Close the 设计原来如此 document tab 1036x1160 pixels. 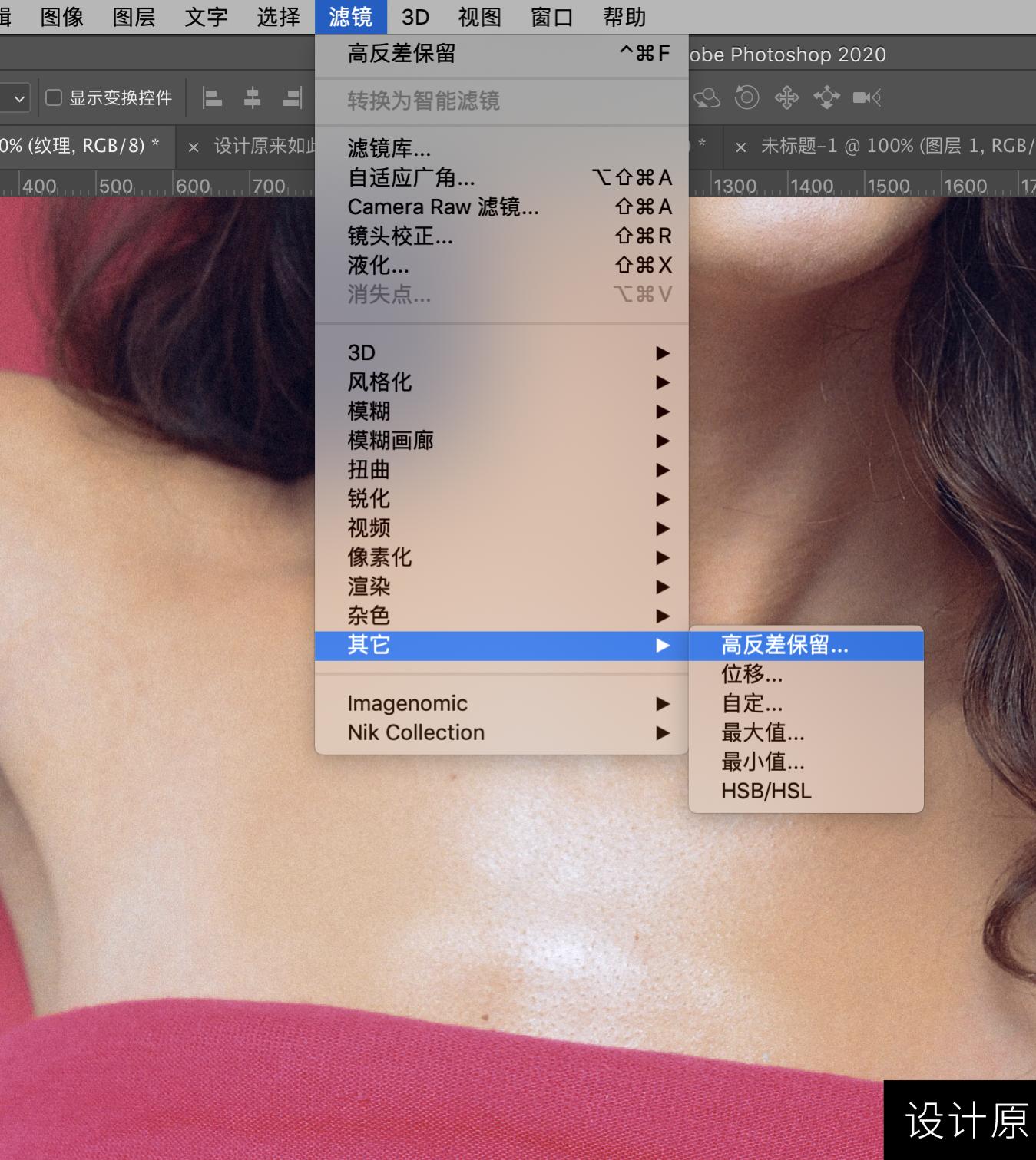(x=193, y=147)
